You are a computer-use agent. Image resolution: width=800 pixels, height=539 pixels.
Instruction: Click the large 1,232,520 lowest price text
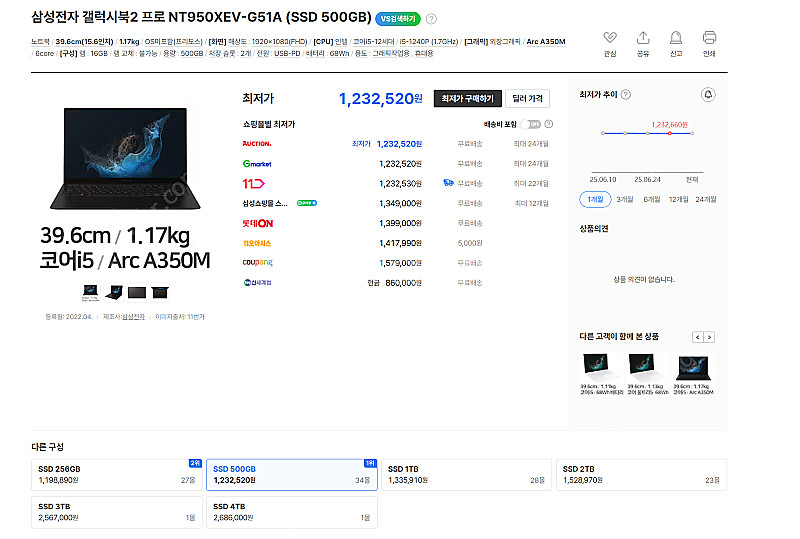[381, 99]
